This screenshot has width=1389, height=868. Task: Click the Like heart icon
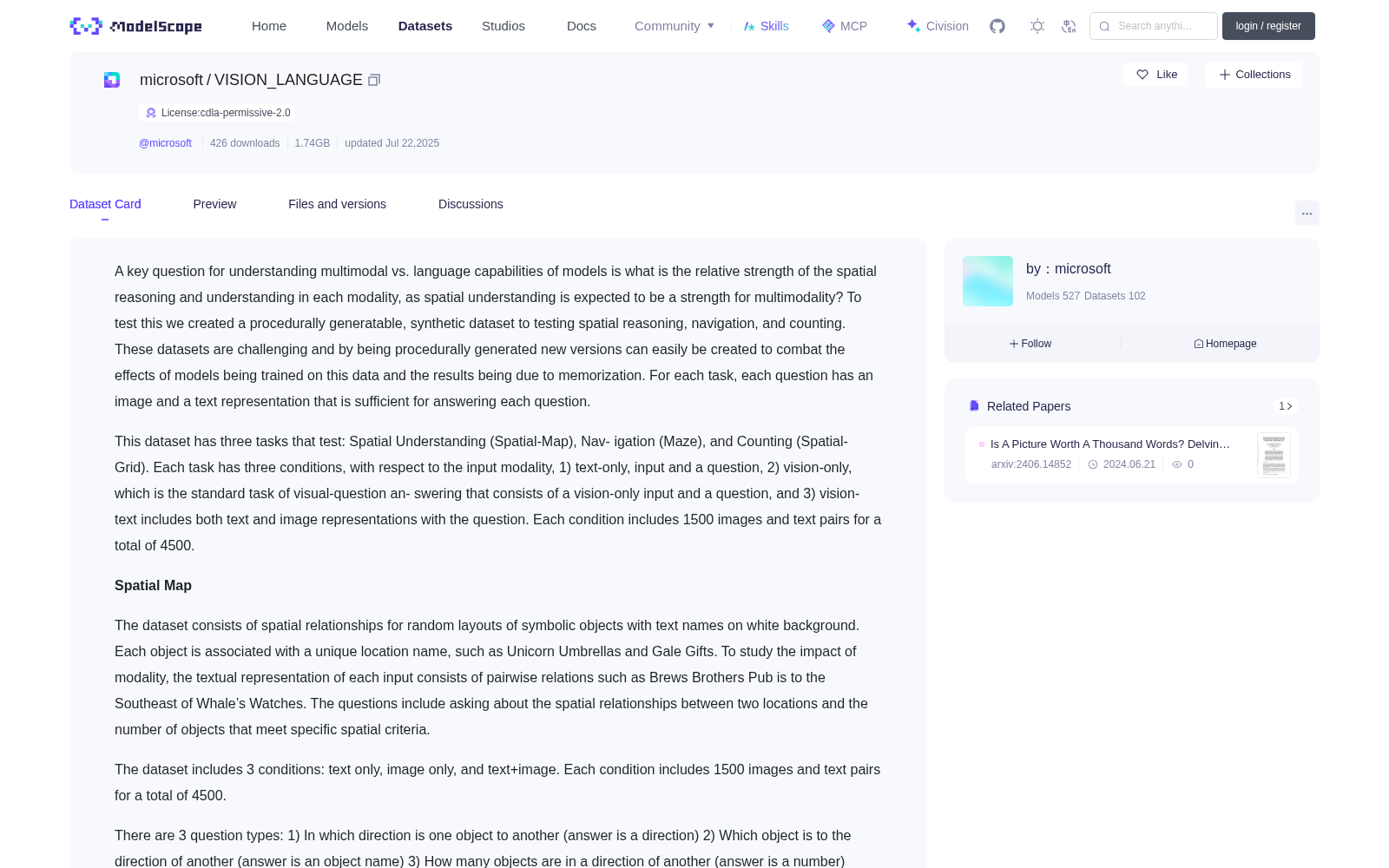[x=1142, y=75]
